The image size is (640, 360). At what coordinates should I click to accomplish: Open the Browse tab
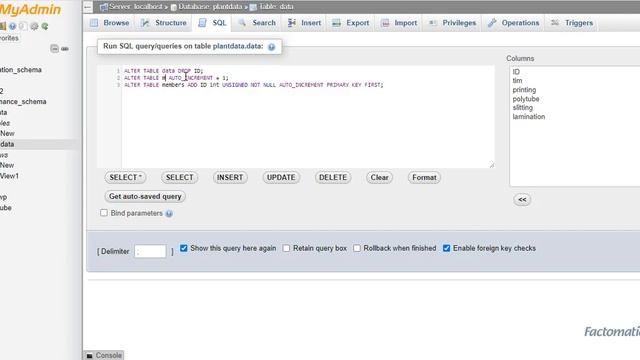point(110,23)
